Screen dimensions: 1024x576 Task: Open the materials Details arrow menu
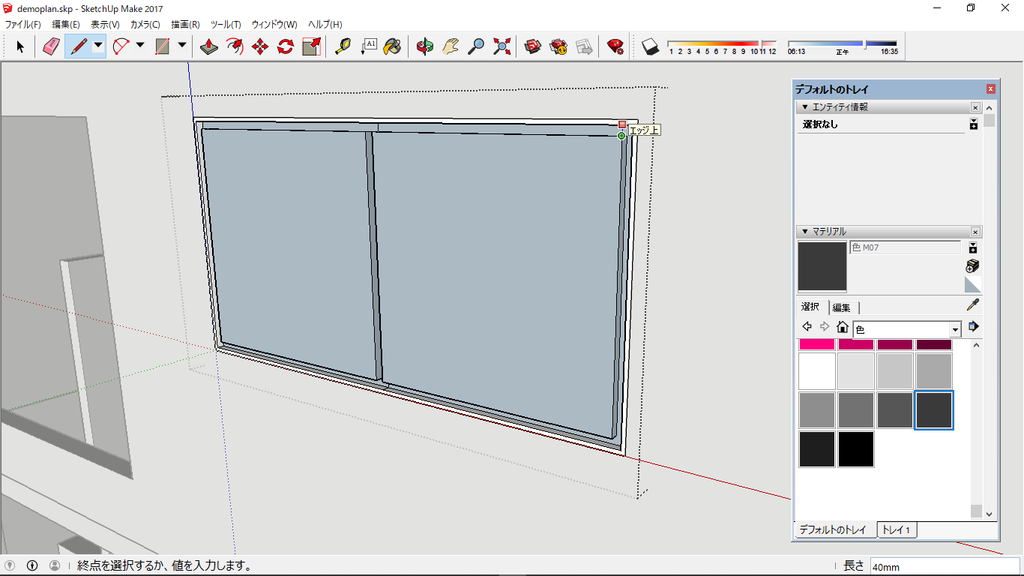(x=974, y=327)
